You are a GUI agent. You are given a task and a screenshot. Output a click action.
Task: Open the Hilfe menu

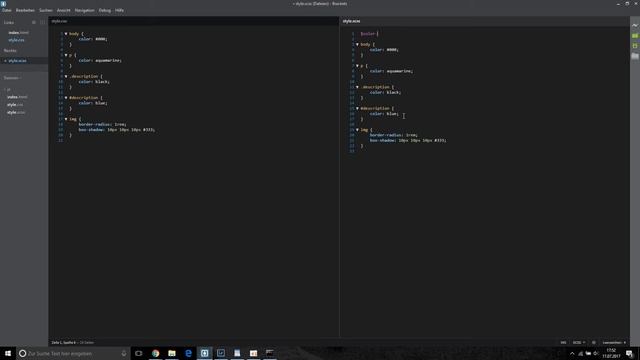(x=119, y=10)
